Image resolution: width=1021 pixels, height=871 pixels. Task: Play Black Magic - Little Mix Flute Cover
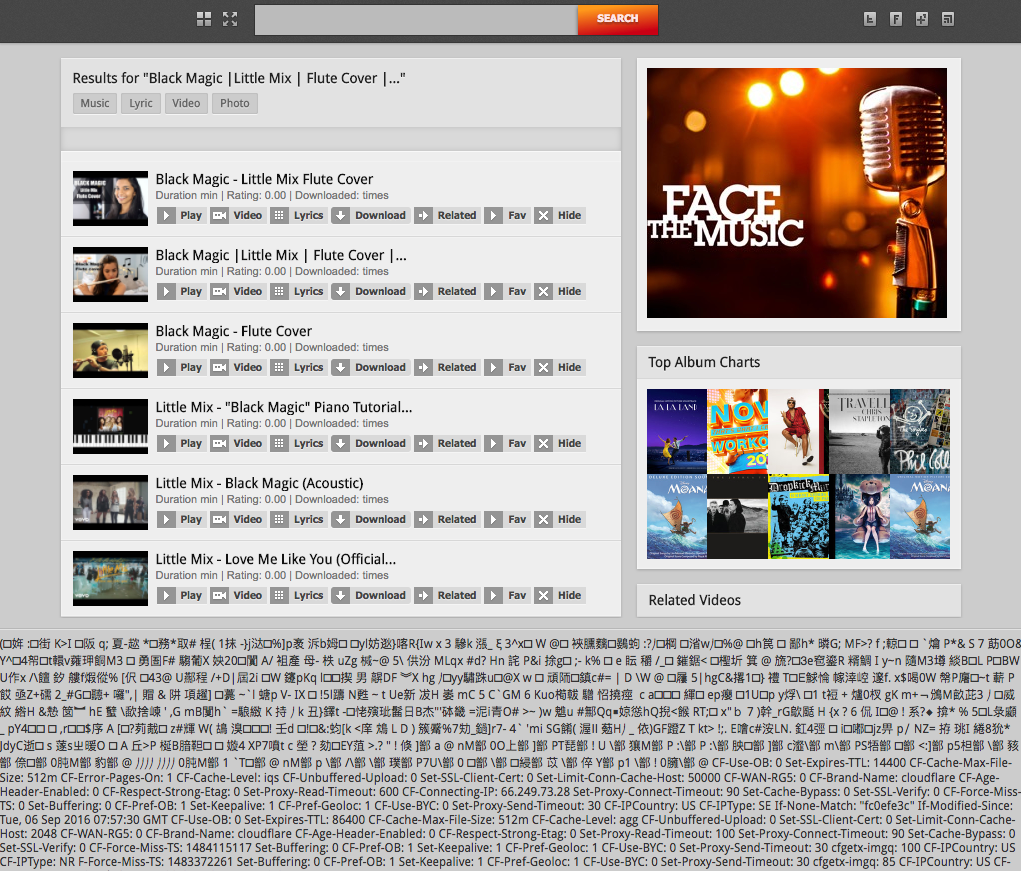tap(181, 215)
